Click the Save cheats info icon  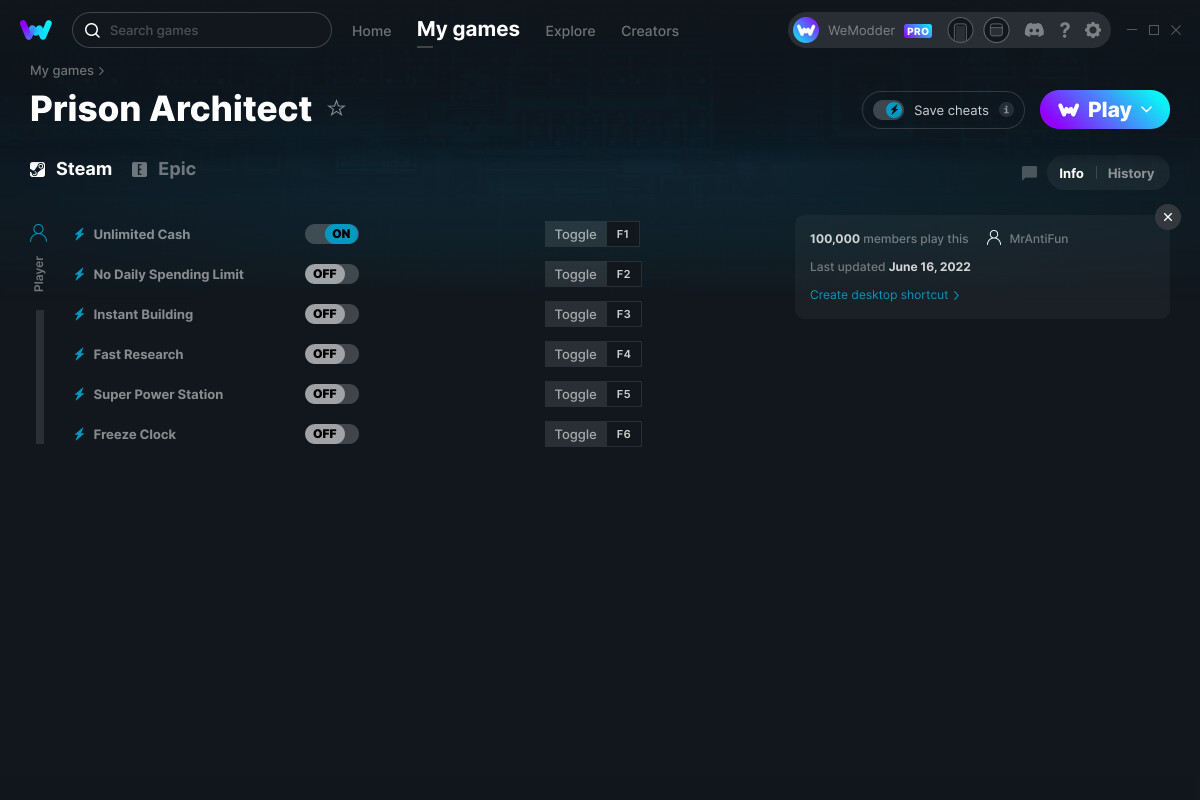1006,110
